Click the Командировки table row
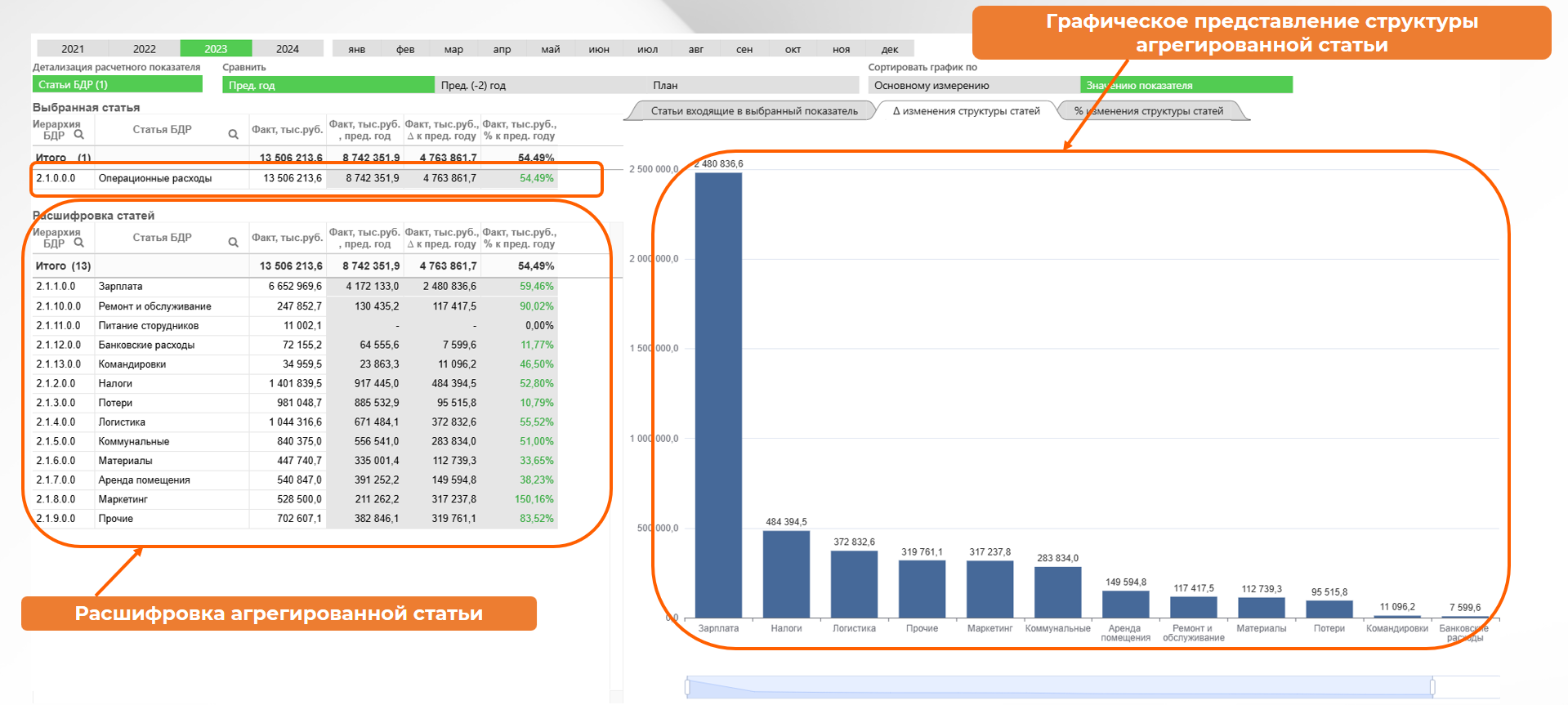 click(x=295, y=364)
